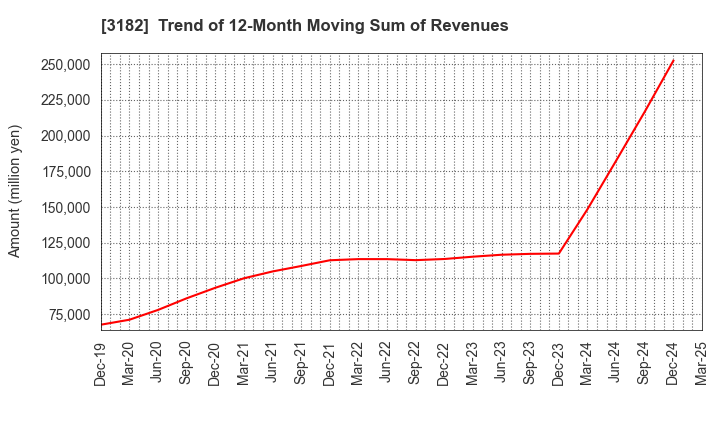Viewport: 720px width, 440px height.
Task: Click the '75,000' y-axis value
Action: (69, 315)
